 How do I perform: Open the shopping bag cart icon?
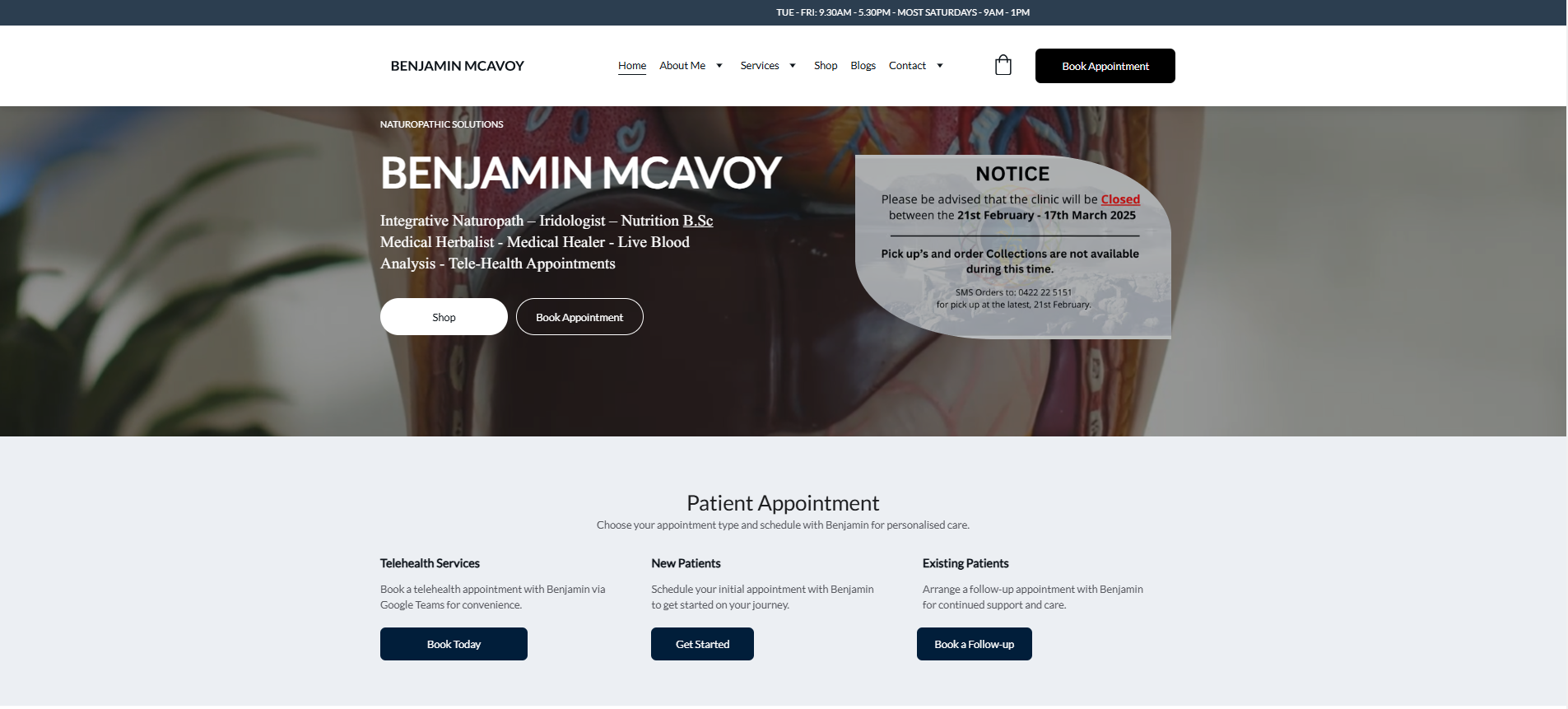click(x=1003, y=65)
